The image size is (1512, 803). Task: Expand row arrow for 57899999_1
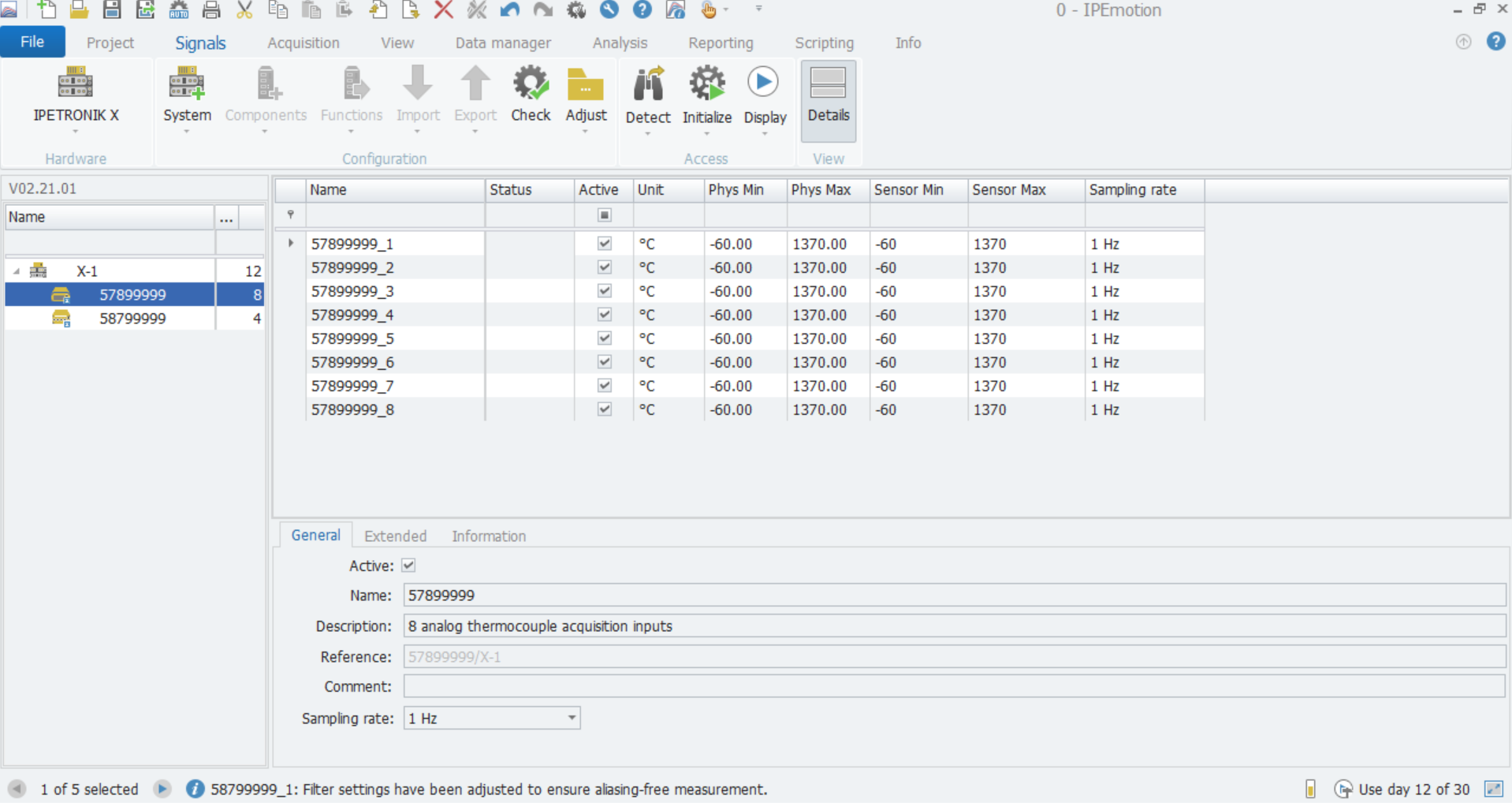point(291,244)
